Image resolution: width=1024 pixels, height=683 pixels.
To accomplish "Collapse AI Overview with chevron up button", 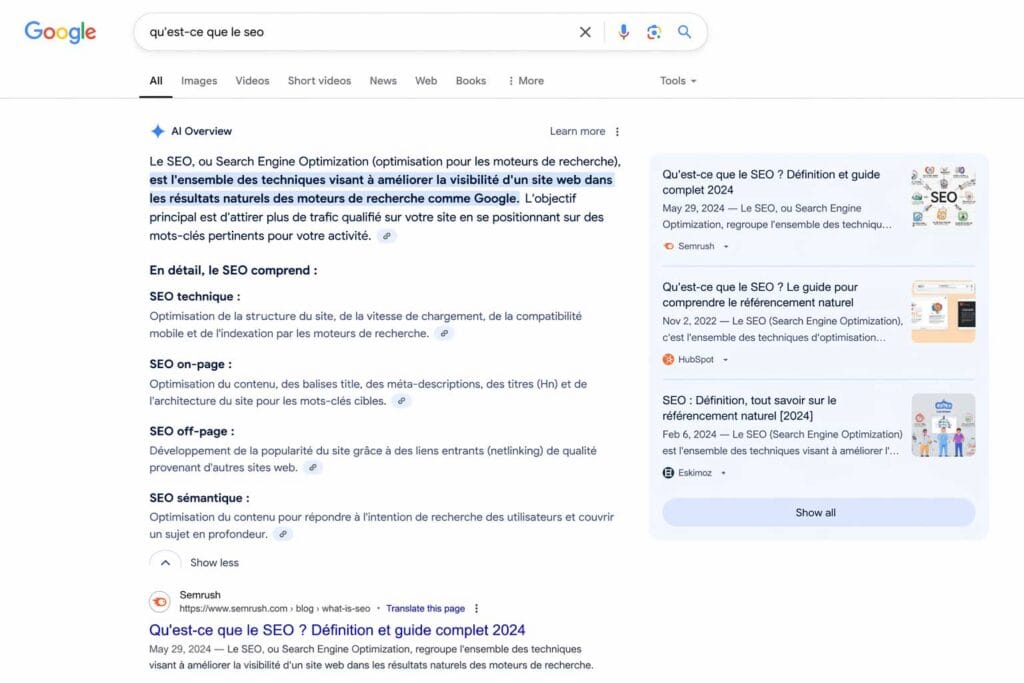I will pos(165,562).
